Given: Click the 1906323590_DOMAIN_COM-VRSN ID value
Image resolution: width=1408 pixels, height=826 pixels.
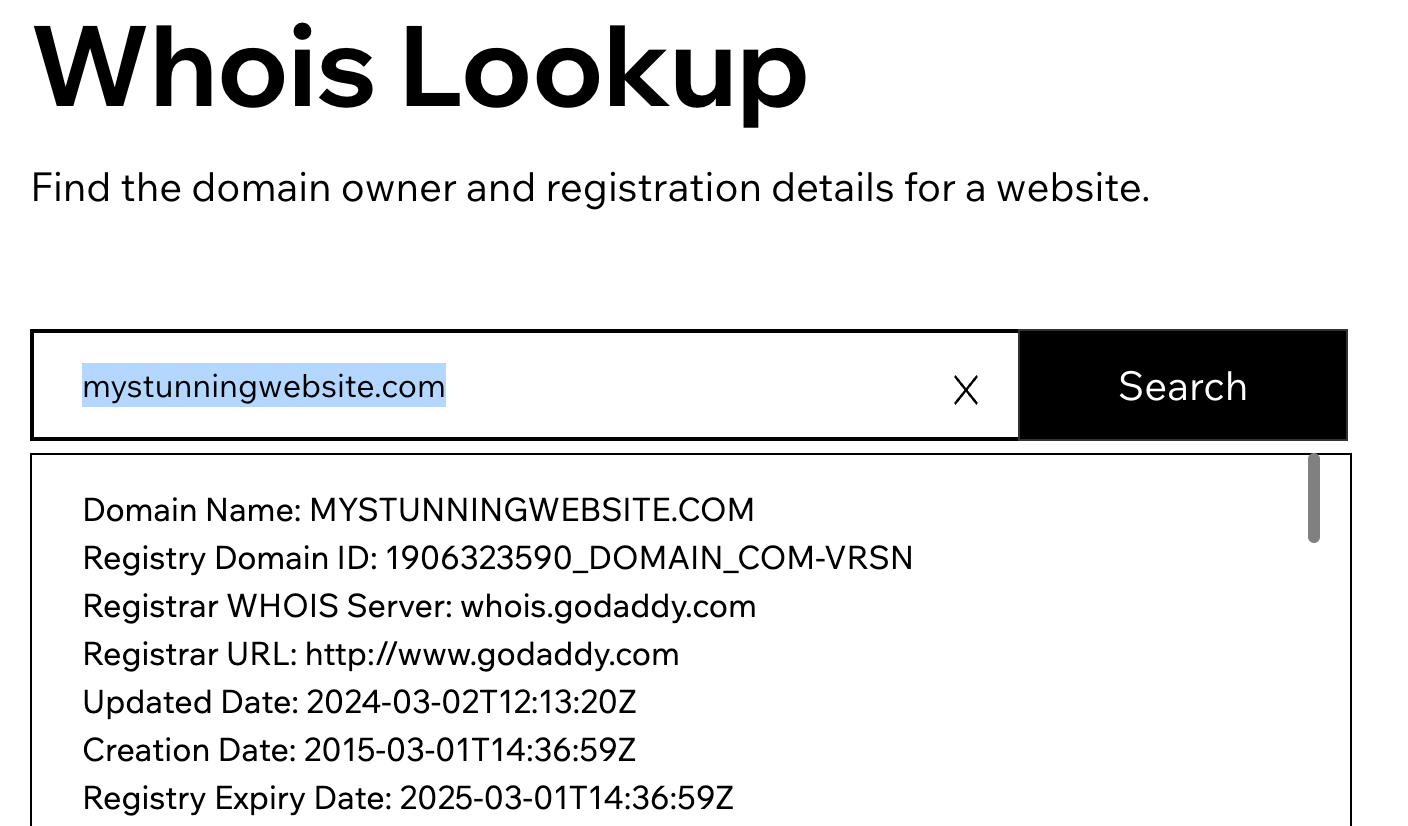Looking at the screenshot, I should click(x=649, y=558).
